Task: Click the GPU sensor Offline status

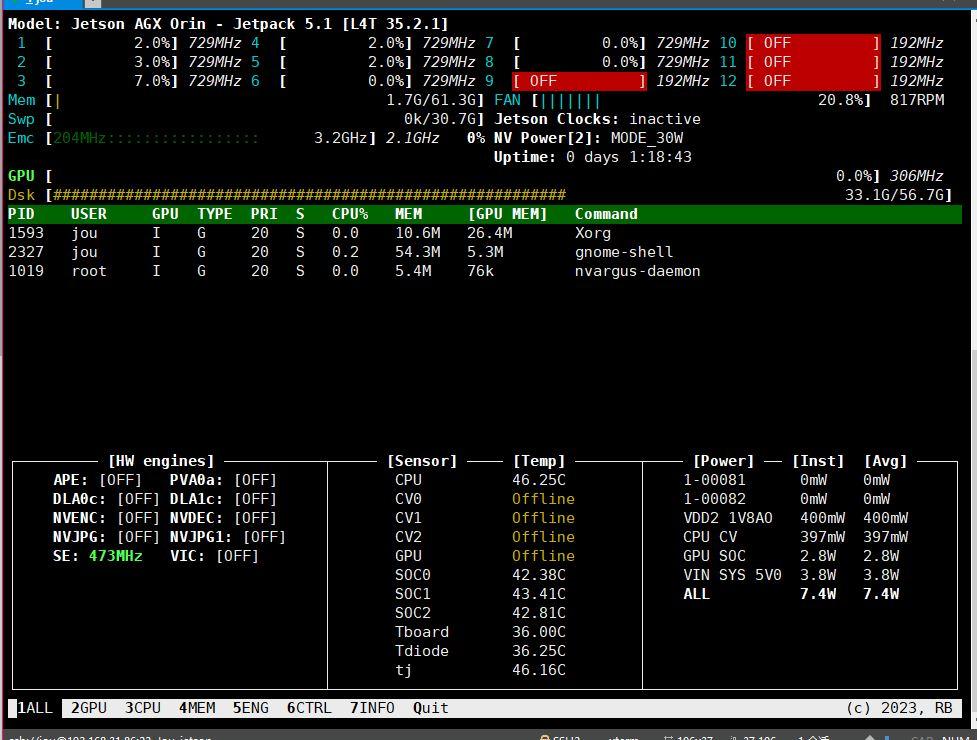Action: 543,556
